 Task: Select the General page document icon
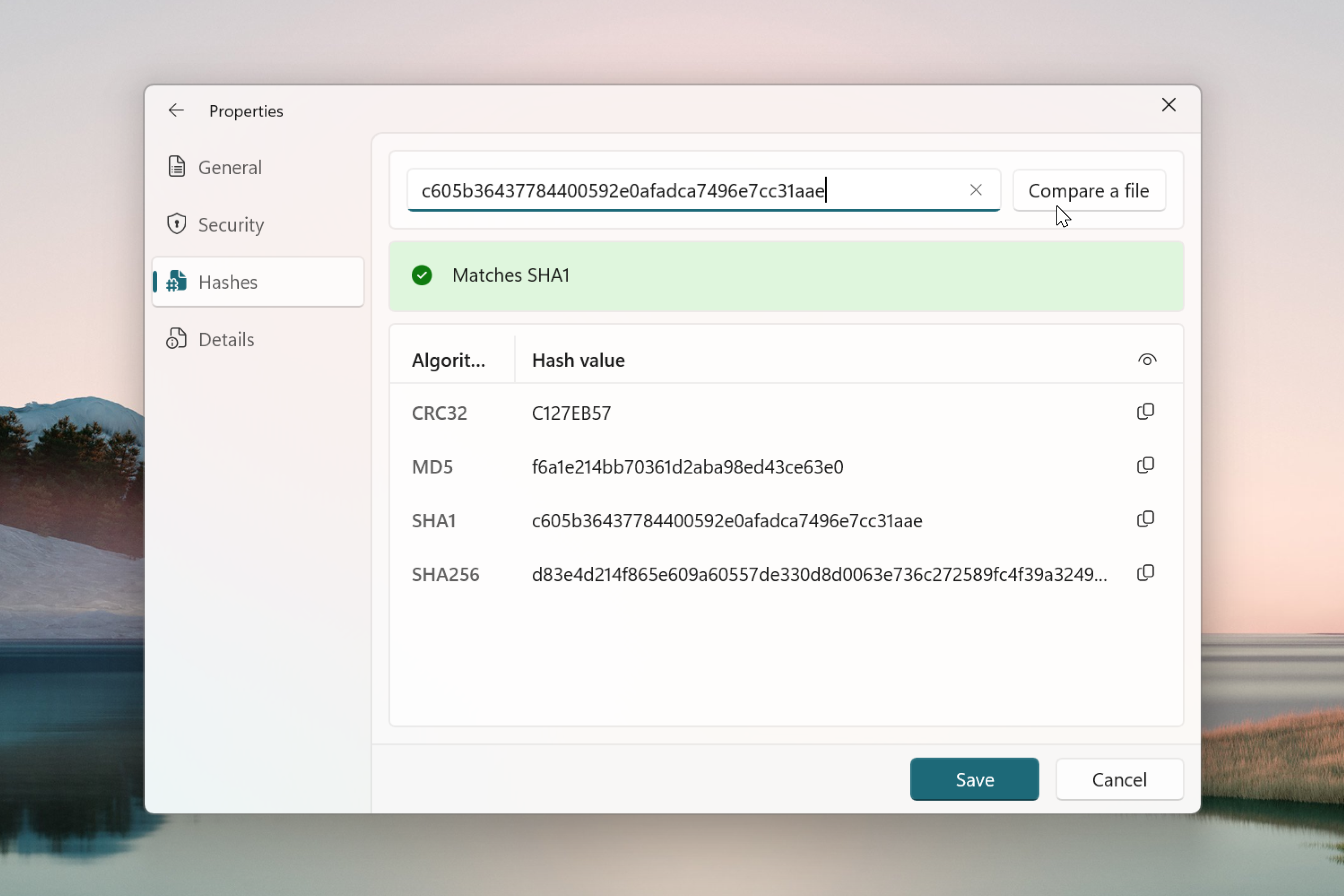pyautogui.click(x=176, y=166)
